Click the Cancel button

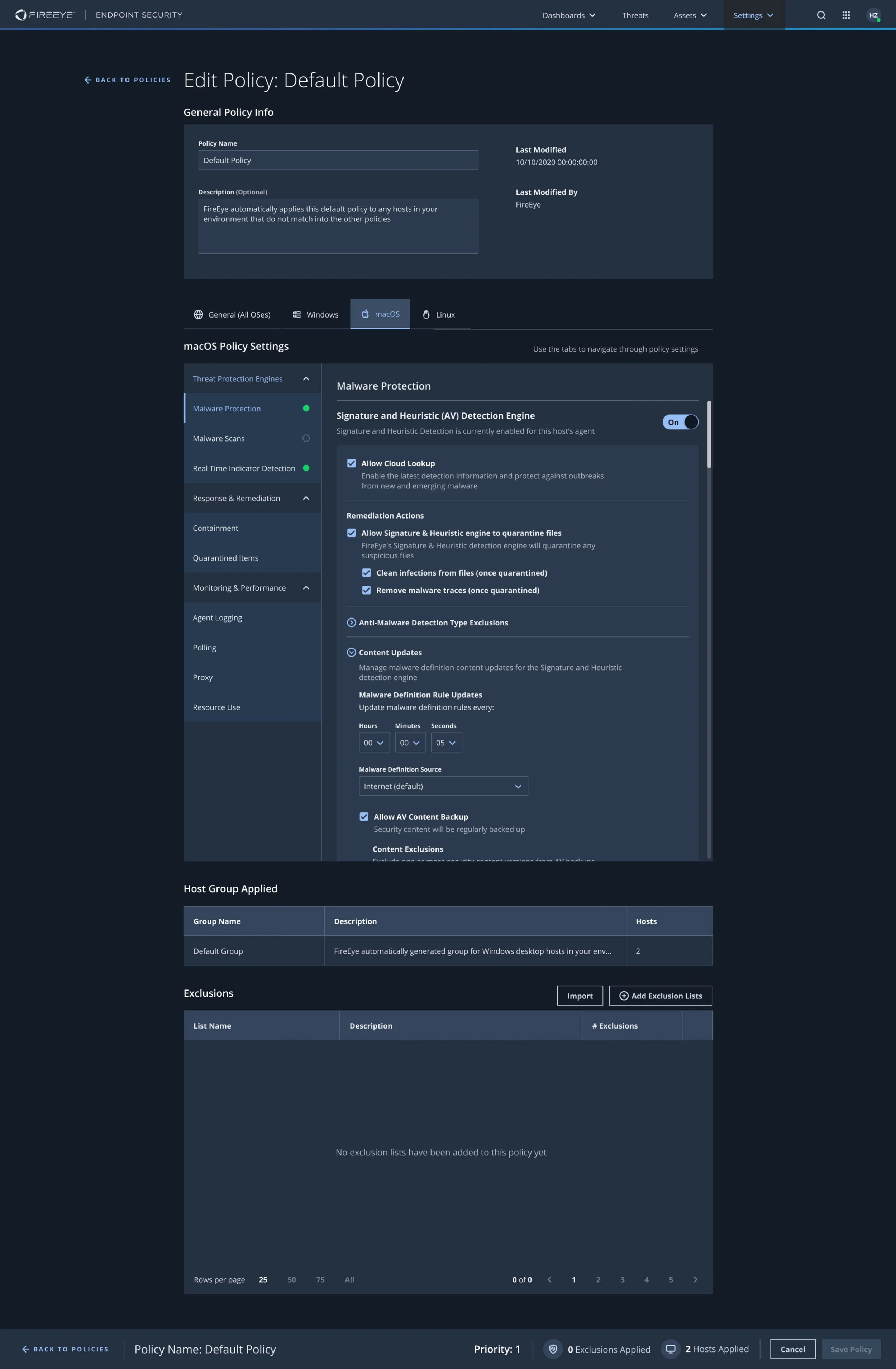[792, 1349]
